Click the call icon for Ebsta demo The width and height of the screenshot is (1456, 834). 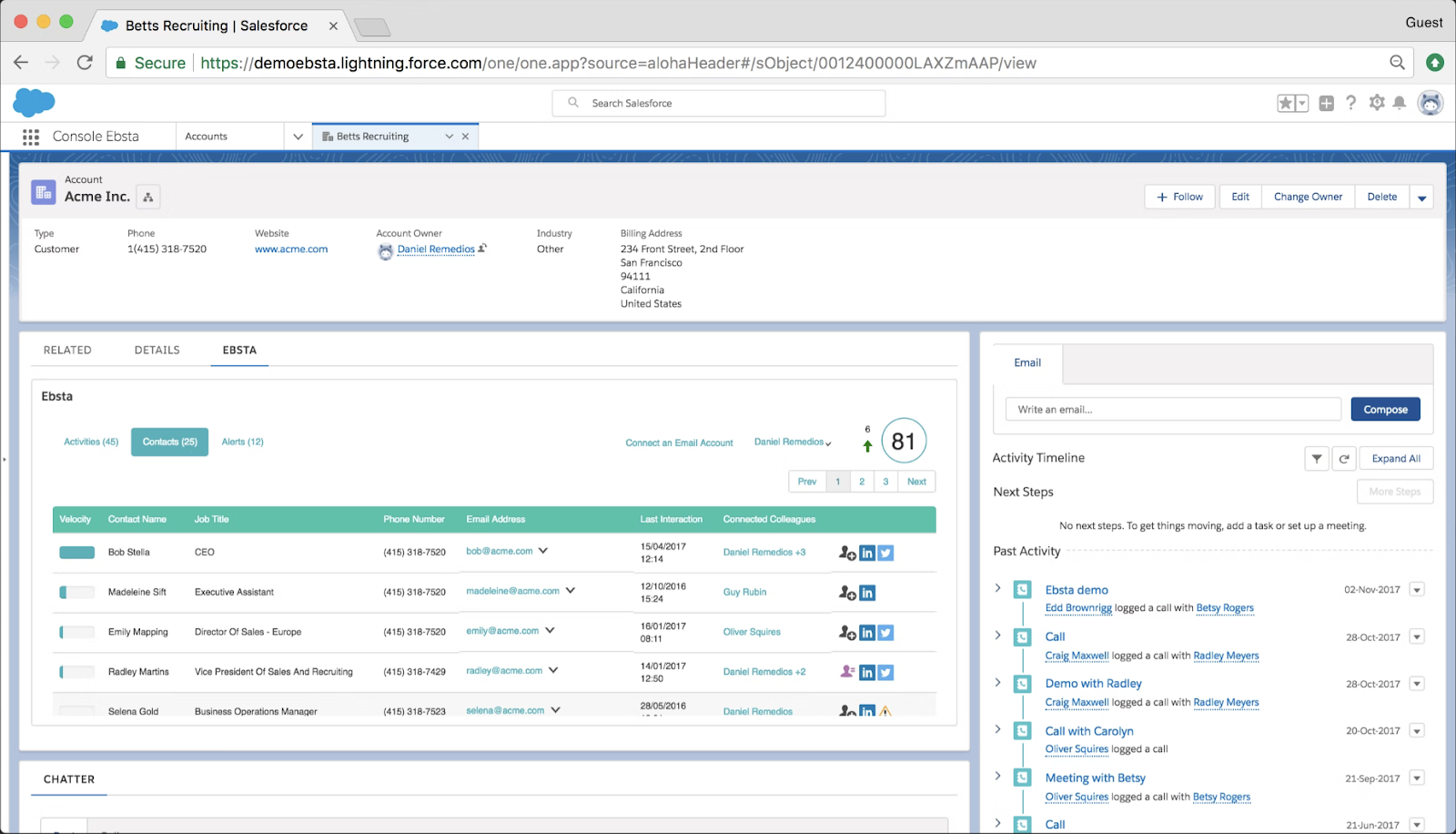coord(1023,590)
